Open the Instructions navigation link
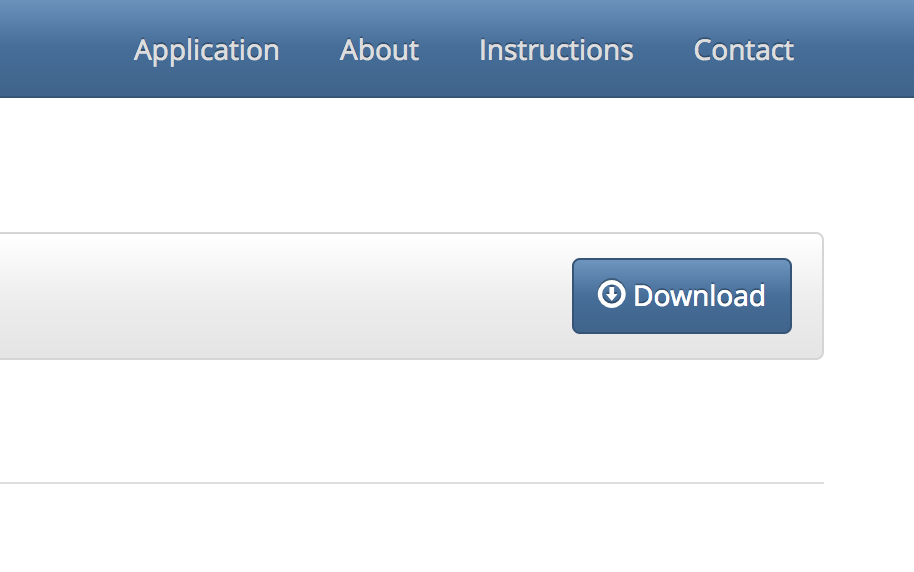Image resolution: width=914 pixels, height=572 pixels. coord(556,50)
